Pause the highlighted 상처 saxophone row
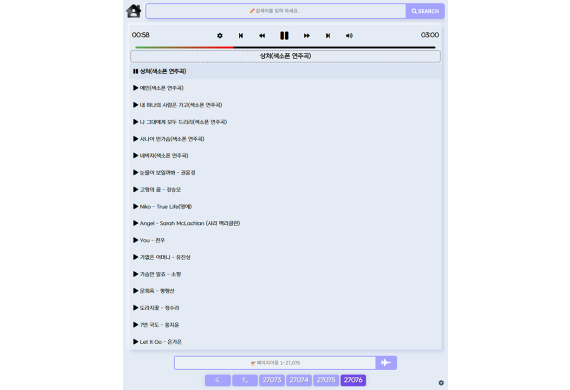Screen dimensions: 570x390 coord(285,71)
